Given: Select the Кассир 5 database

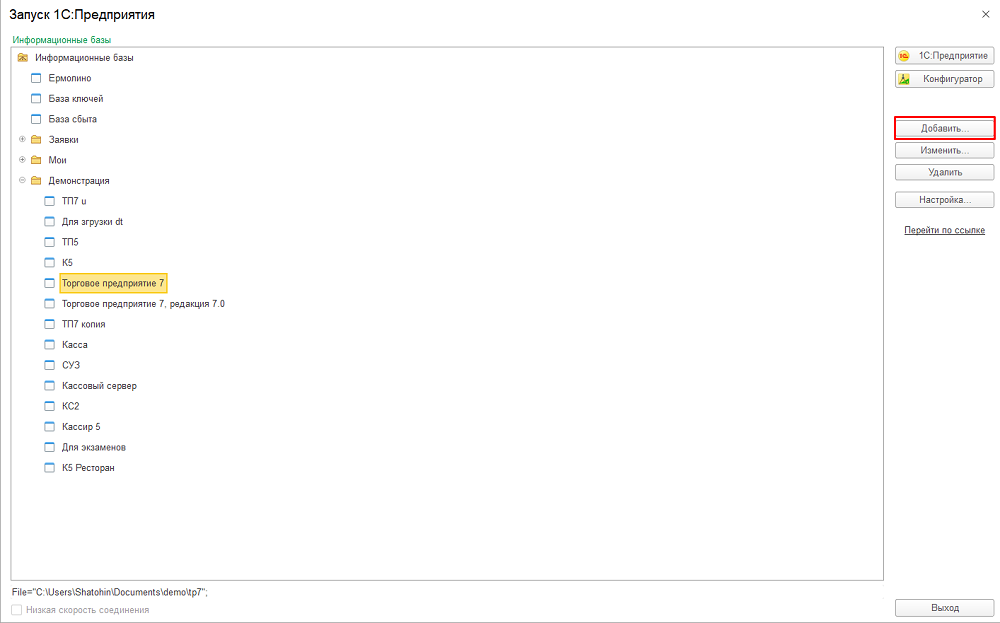Looking at the screenshot, I should click(81, 427).
